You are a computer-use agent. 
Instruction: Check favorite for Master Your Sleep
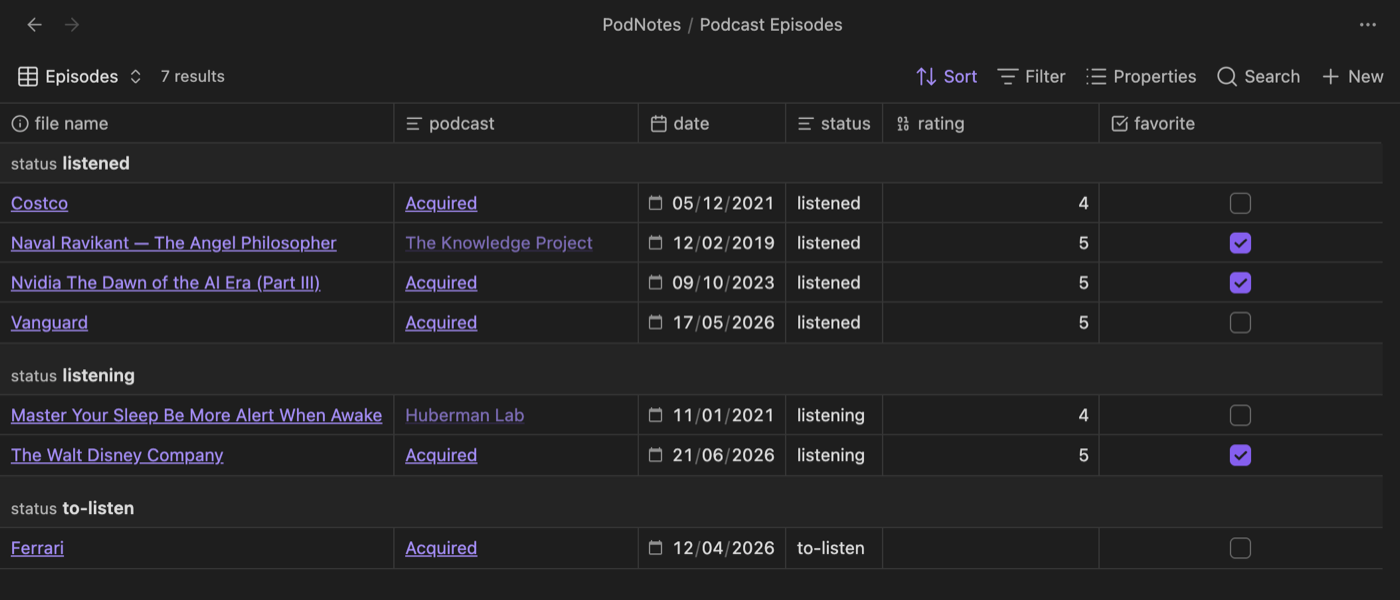[x=1240, y=415]
